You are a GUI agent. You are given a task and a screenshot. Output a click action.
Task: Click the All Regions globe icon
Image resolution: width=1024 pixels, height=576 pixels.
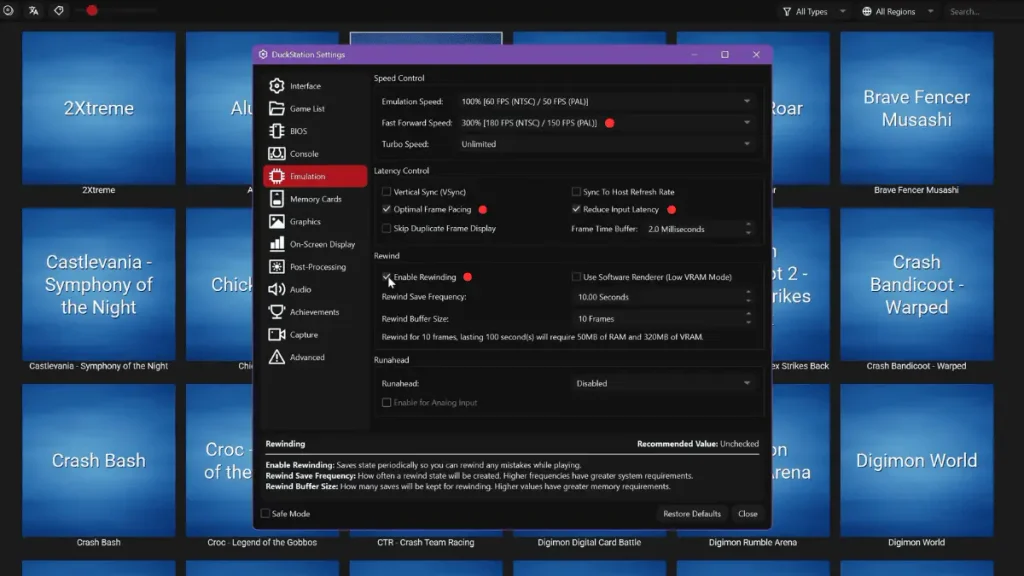867,11
